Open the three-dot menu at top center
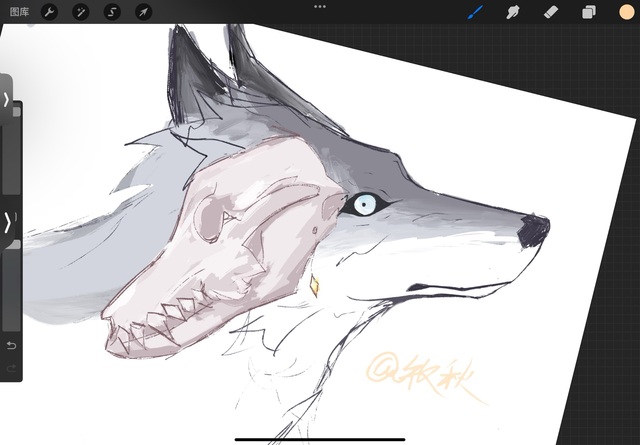Screen dimensions: 640x445 (320, 6)
